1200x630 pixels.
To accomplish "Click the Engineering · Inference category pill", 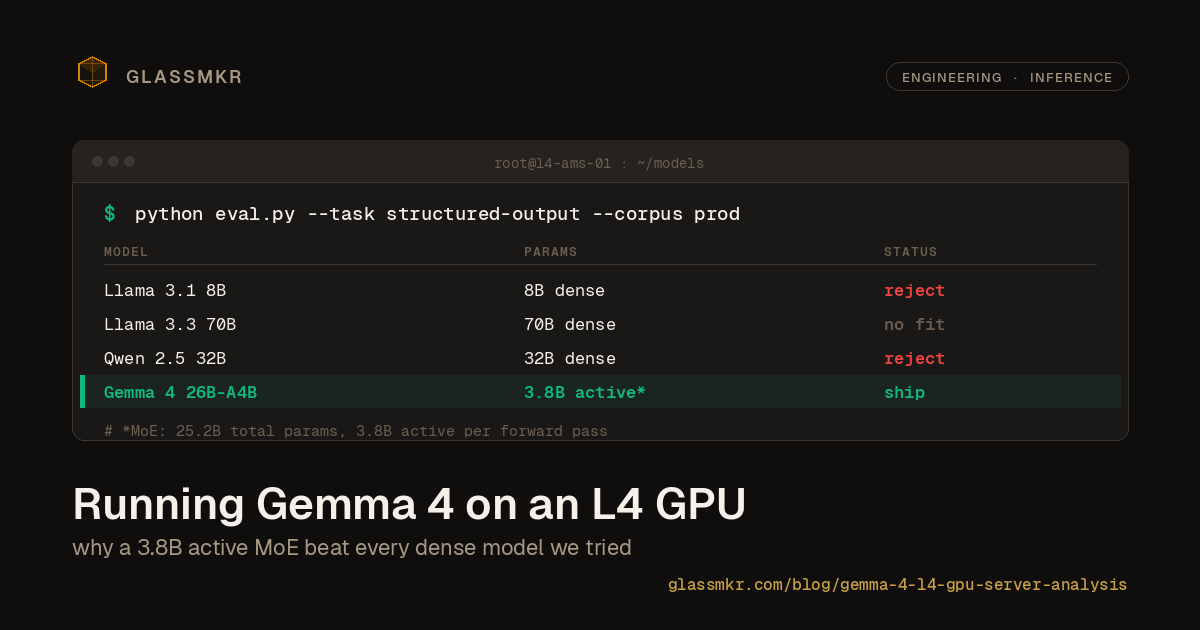I will [x=1007, y=77].
